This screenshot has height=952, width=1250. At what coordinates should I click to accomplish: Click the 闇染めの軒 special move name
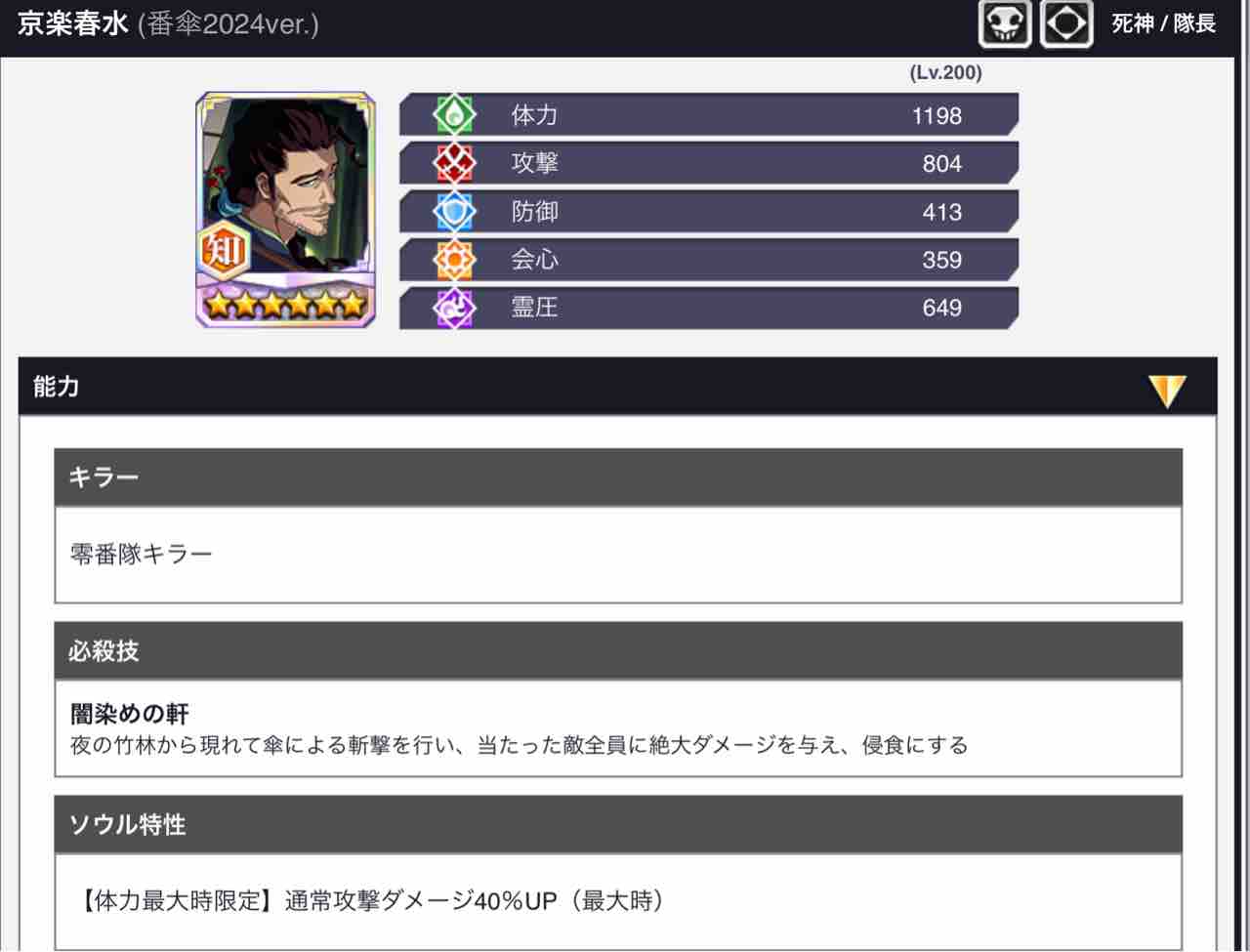pyautogui.click(x=130, y=715)
